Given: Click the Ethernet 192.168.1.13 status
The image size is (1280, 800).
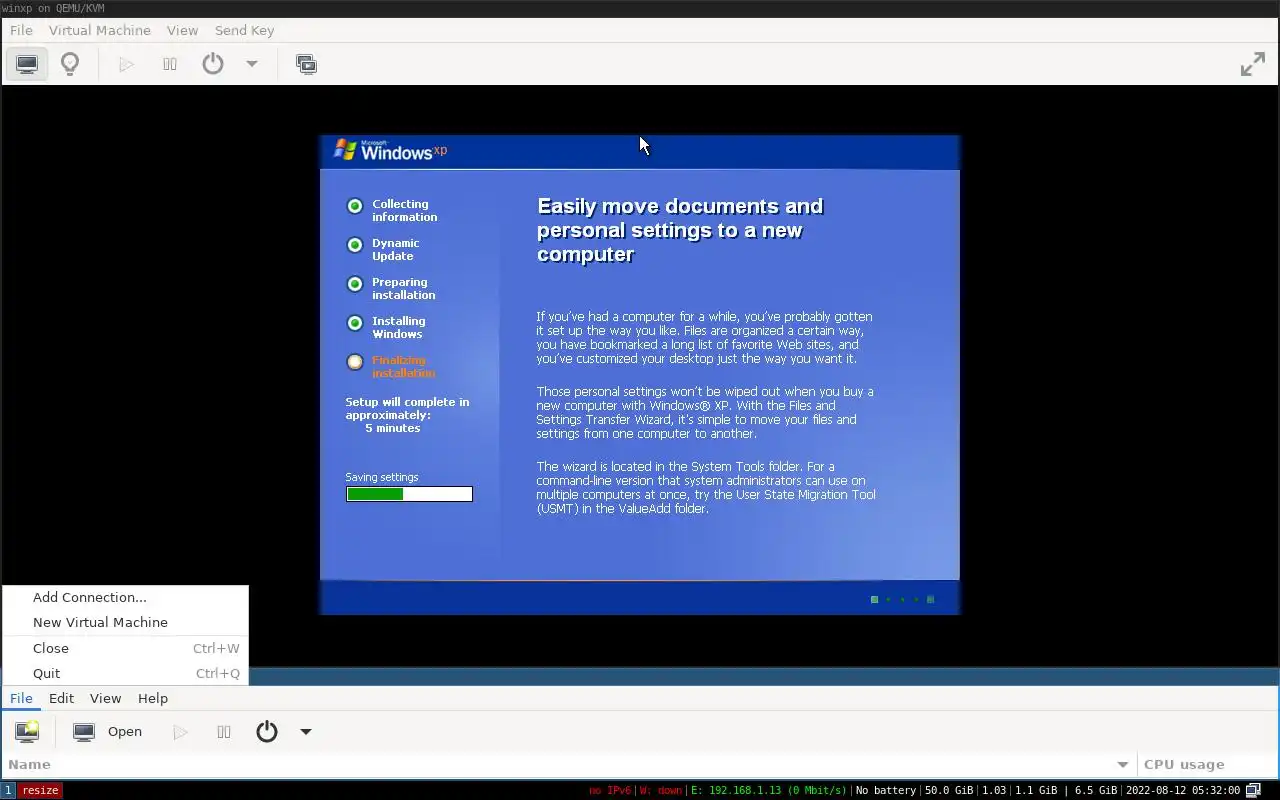Looking at the screenshot, I should [x=768, y=790].
